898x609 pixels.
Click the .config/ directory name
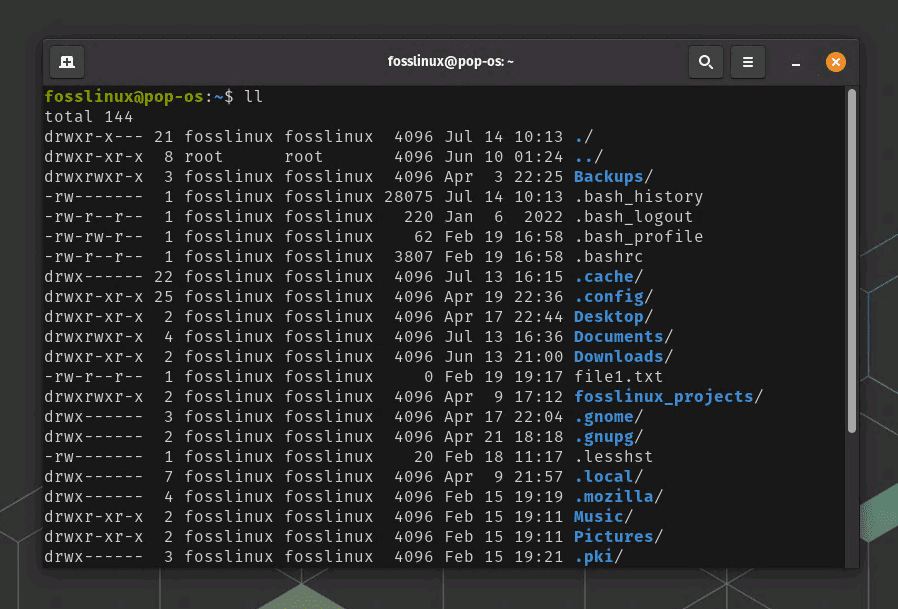click(613, 297)
